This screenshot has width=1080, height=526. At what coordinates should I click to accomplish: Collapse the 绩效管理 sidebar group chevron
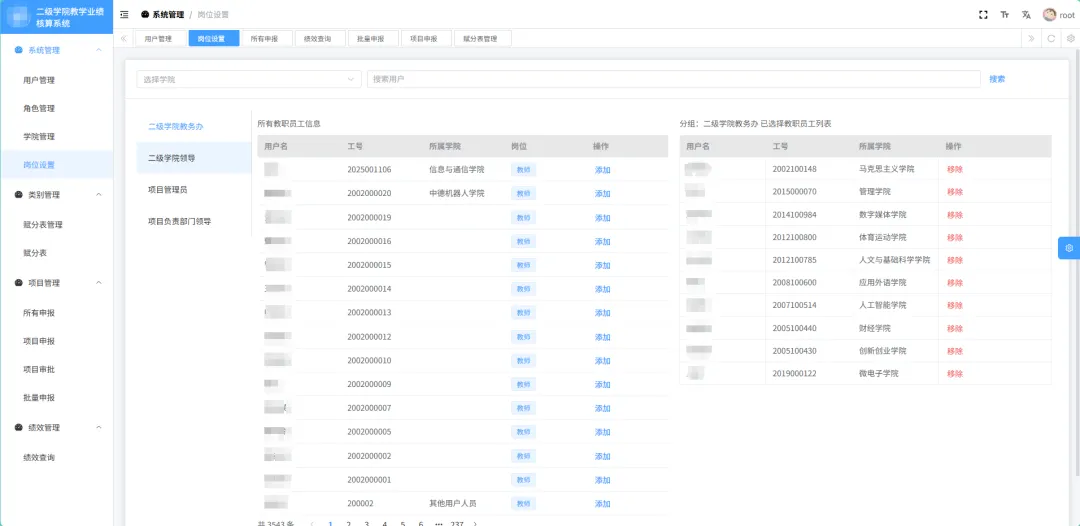[x=98, y=428]
